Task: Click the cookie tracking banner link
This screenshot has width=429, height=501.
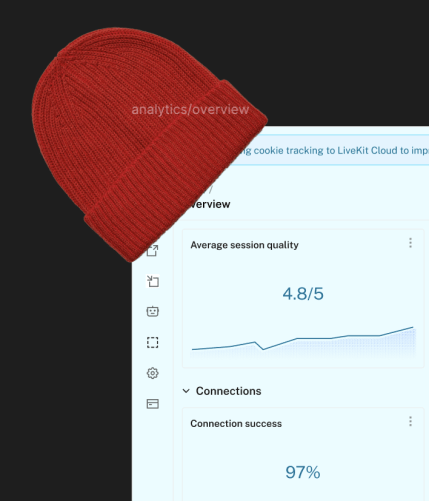Action: pos(334,150)
